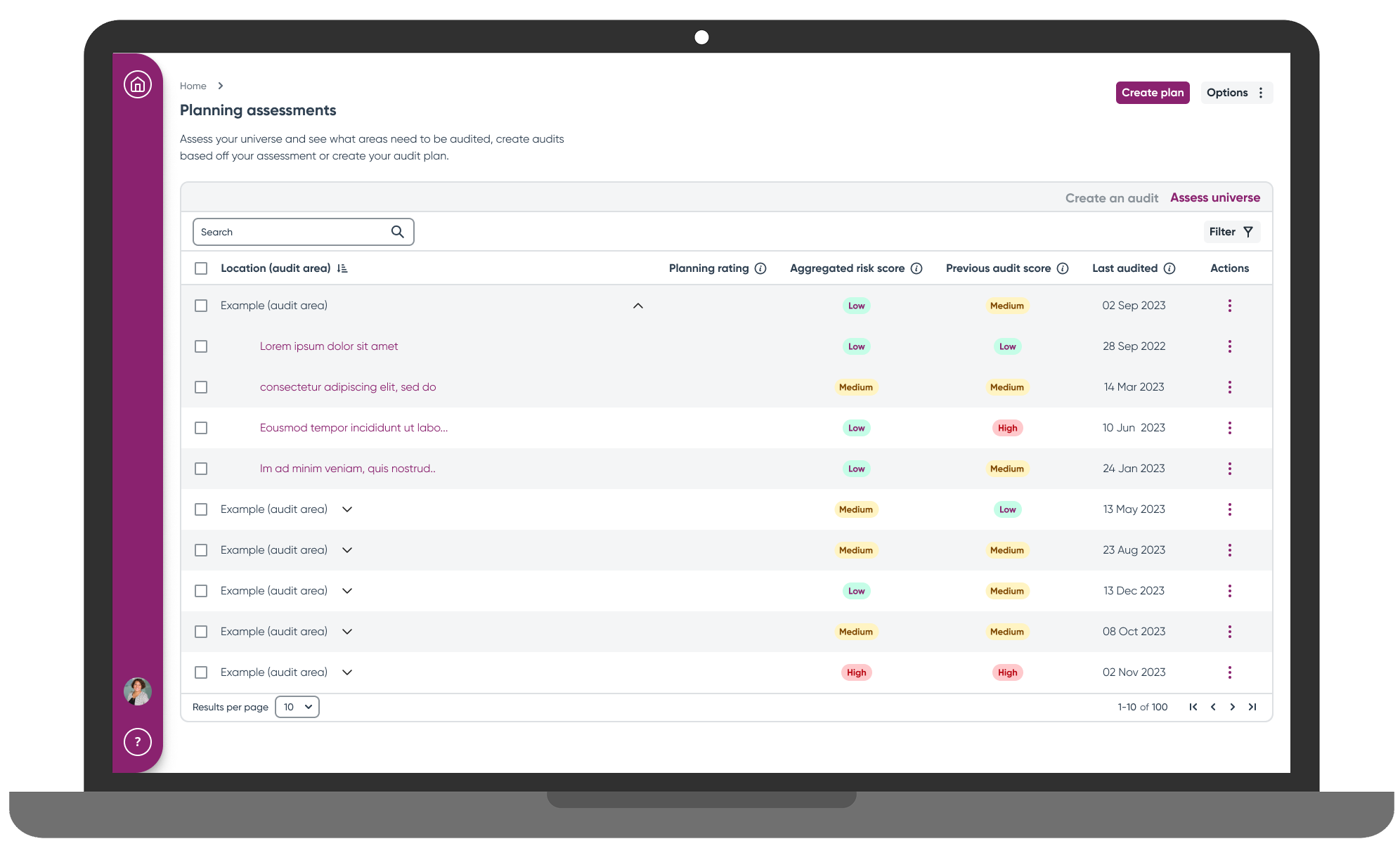Screen dimensions: 1400x853
Task: Check the Lorem ipsum dolor sit amet row
Action: click(201, 346)
